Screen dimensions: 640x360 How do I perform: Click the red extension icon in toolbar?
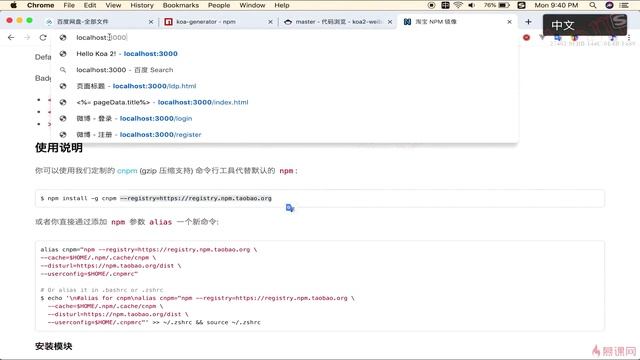(x=527, y=38)
